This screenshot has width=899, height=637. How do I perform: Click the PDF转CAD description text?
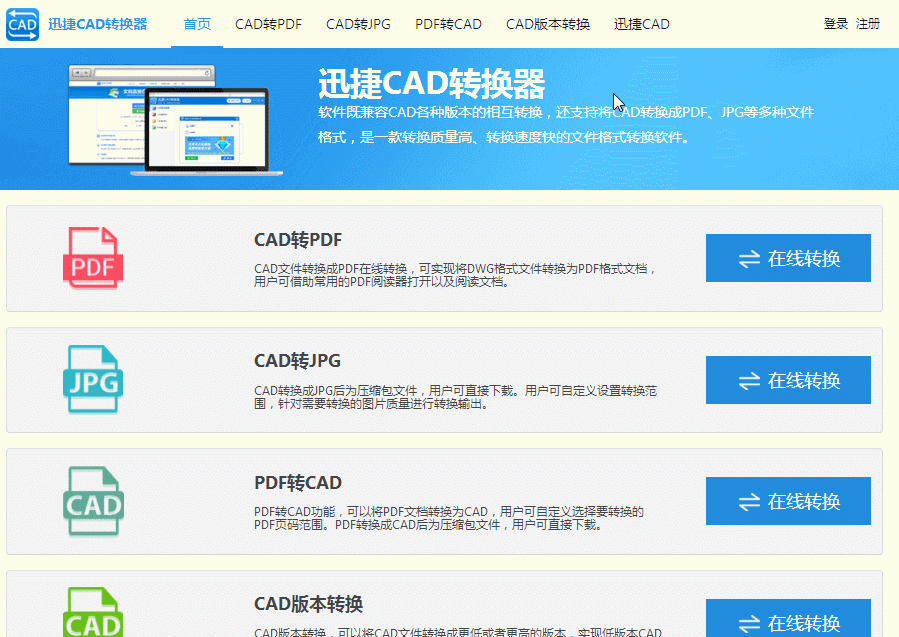coord(449,518)
